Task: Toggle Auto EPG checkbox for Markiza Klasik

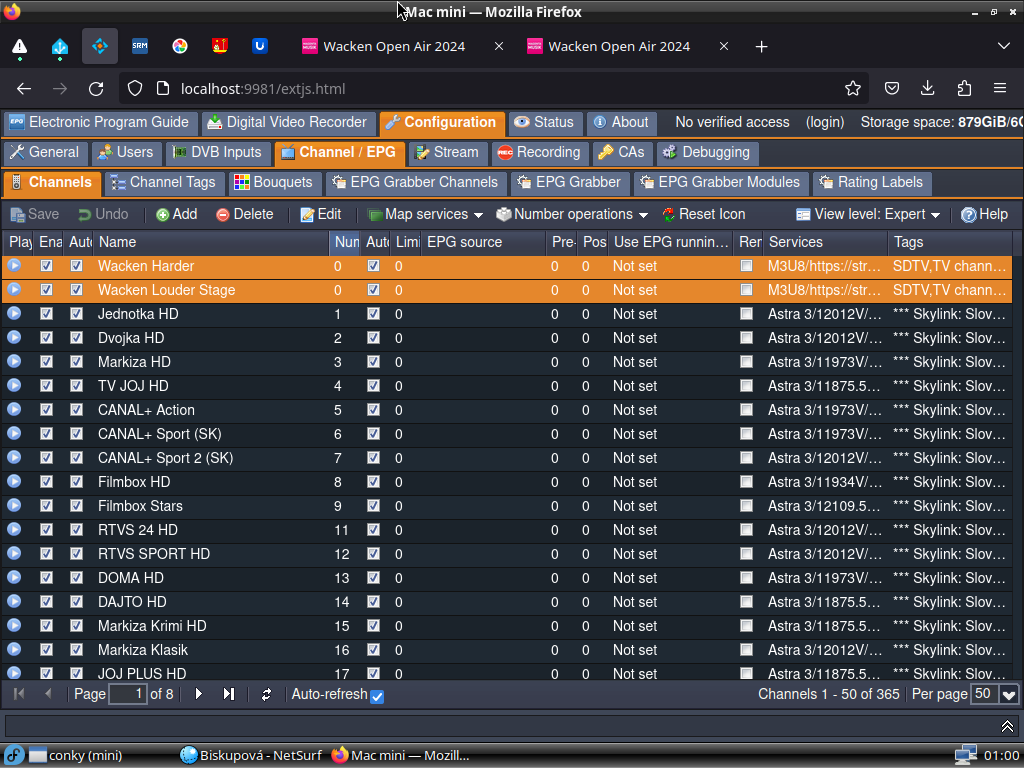Action: (x=373, y=650)
